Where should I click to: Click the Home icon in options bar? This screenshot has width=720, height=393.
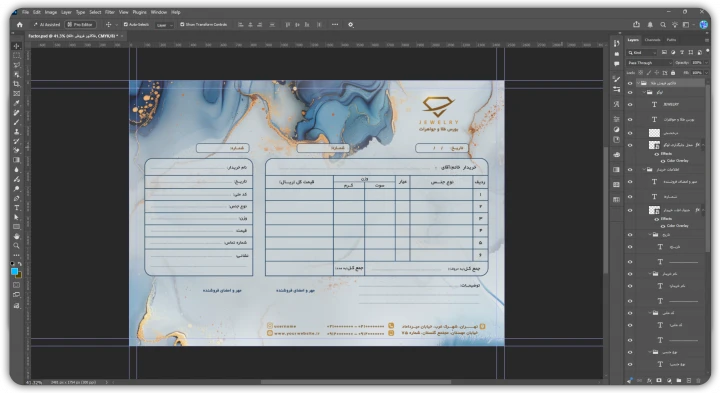(x=20, y=25)
